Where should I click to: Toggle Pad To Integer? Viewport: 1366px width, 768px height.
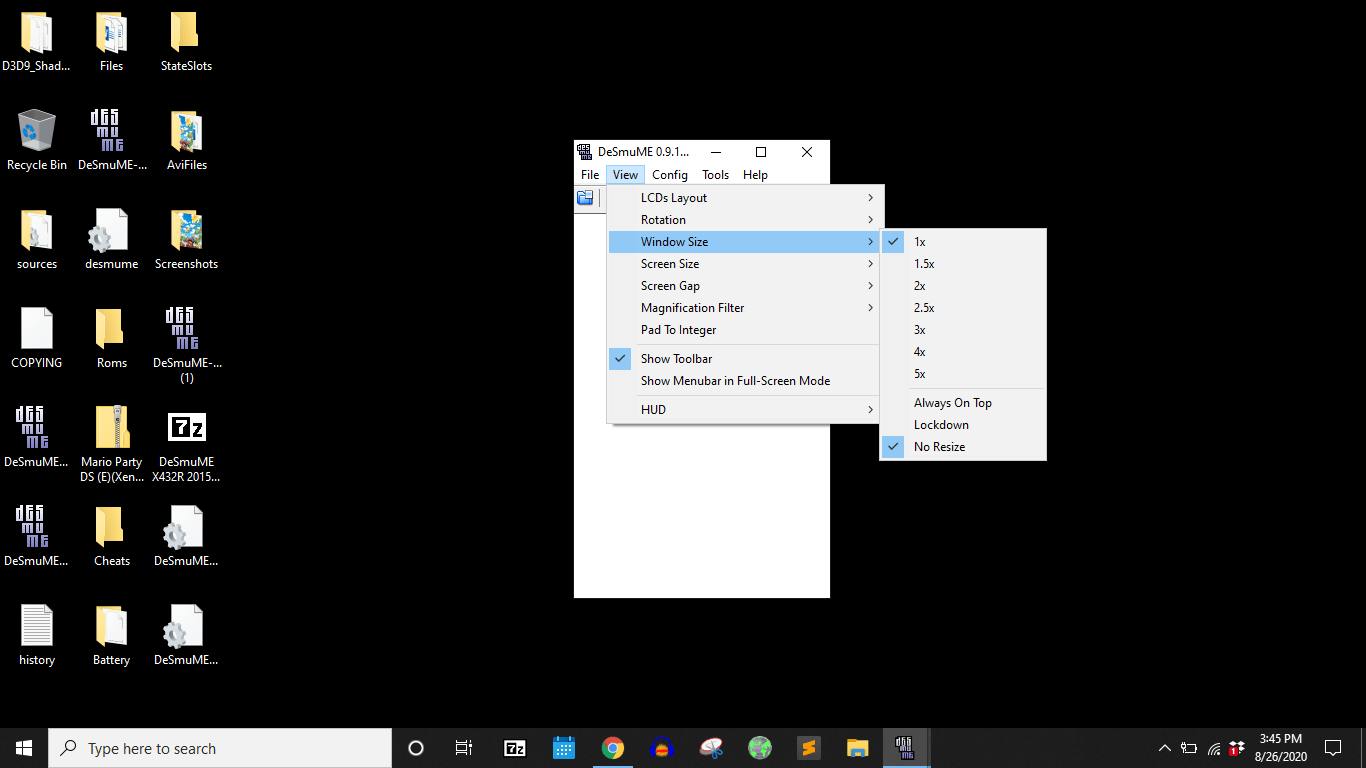743,330
